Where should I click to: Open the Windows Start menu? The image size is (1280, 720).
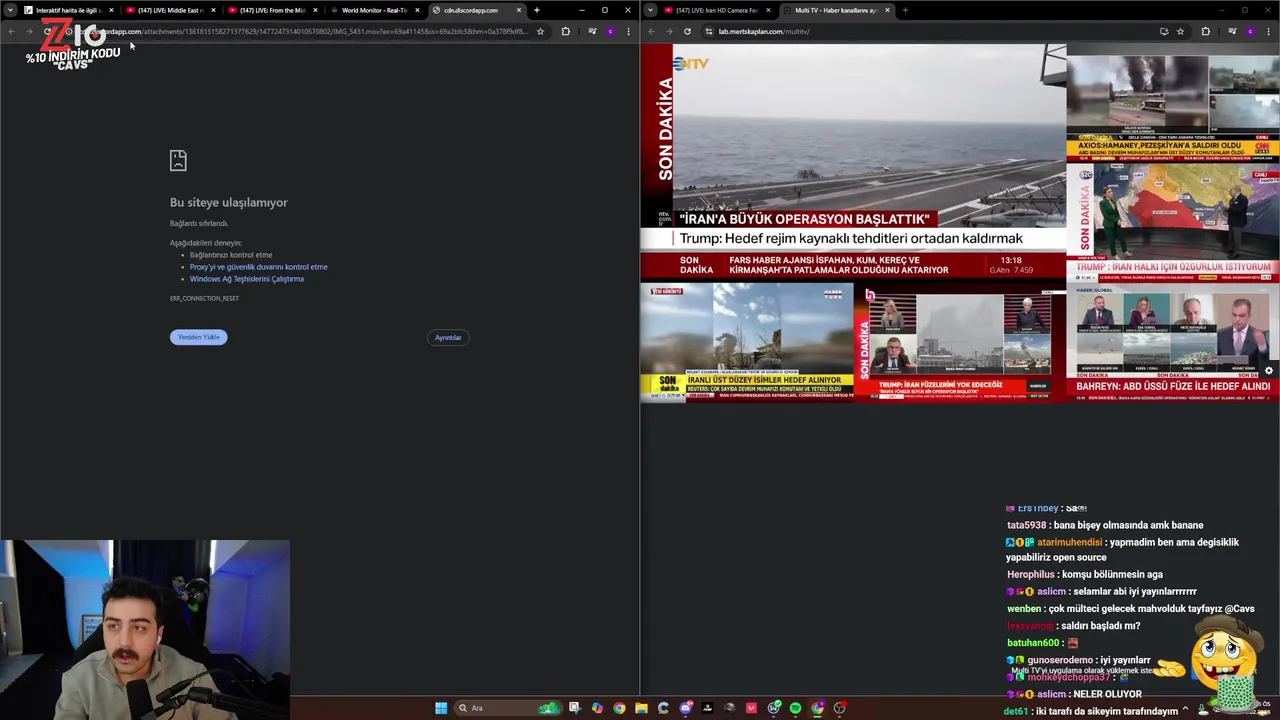[x=441, y=708]
